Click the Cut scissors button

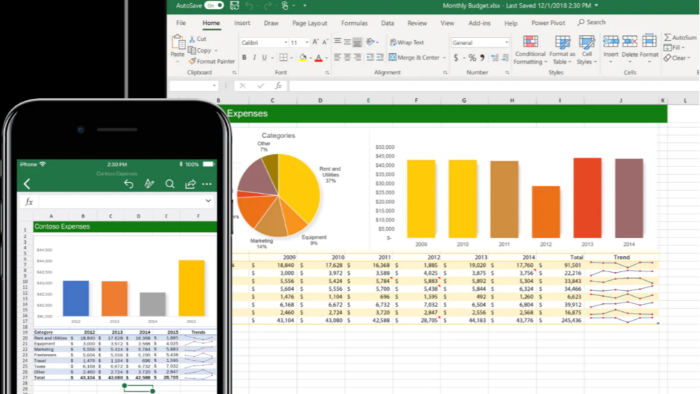click(197, 39)
